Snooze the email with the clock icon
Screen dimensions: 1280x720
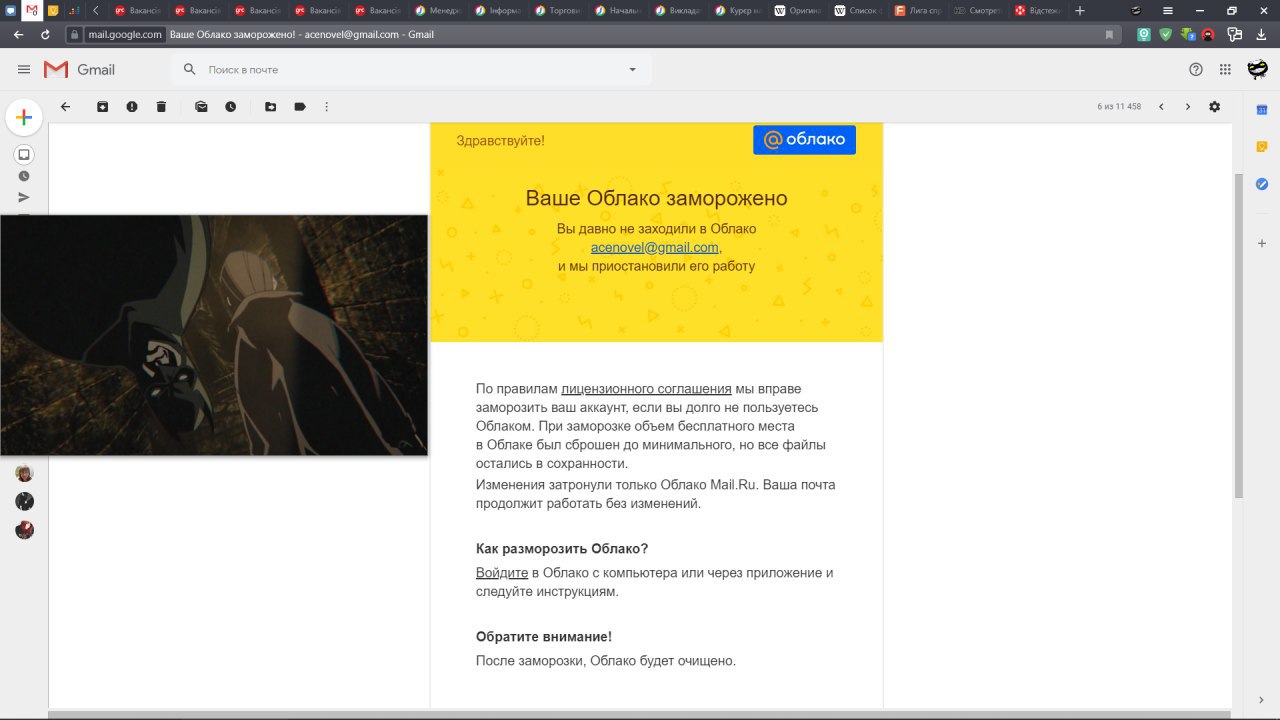231,106
